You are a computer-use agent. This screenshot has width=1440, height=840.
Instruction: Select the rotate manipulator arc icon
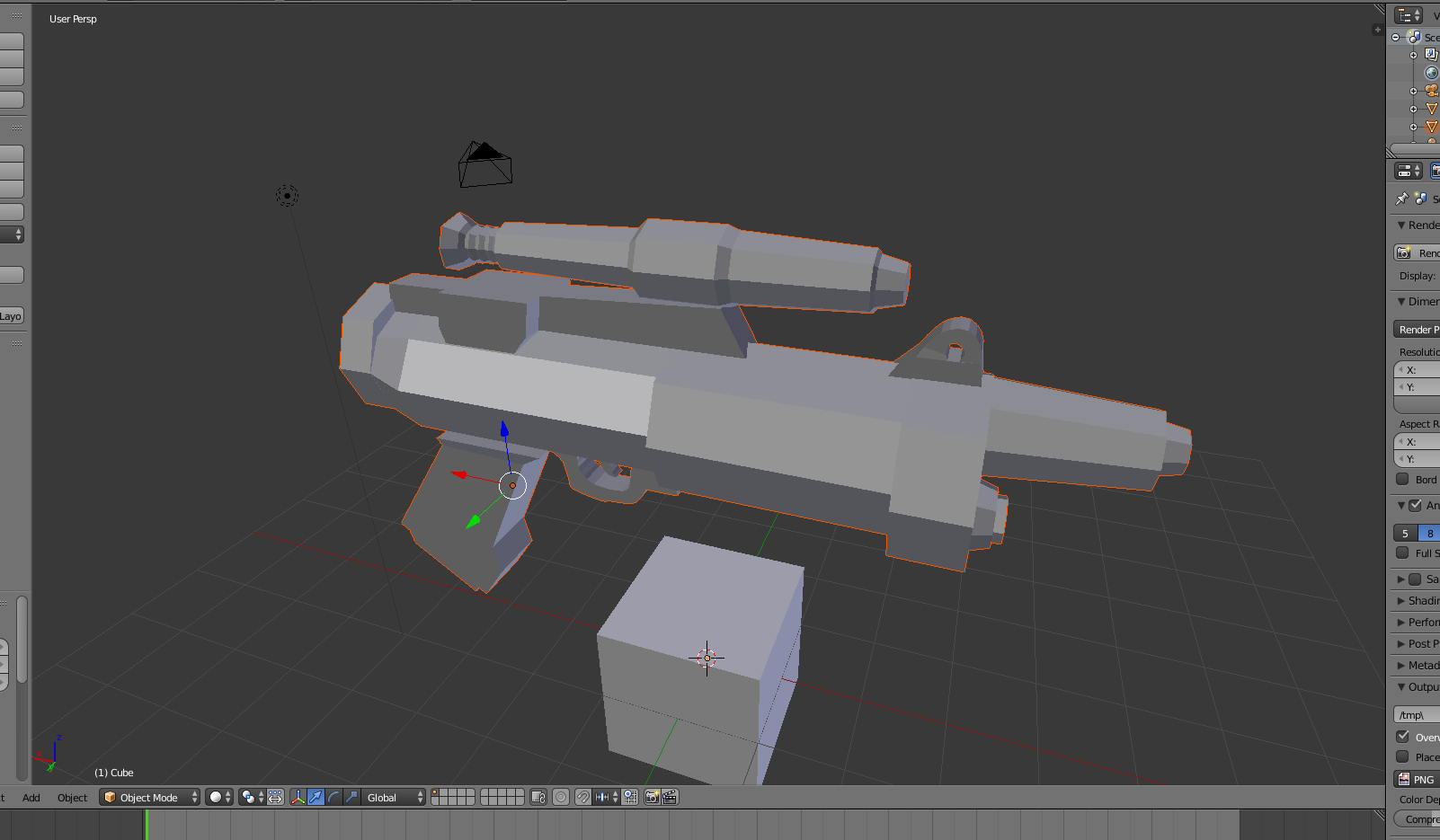point(333,797)
